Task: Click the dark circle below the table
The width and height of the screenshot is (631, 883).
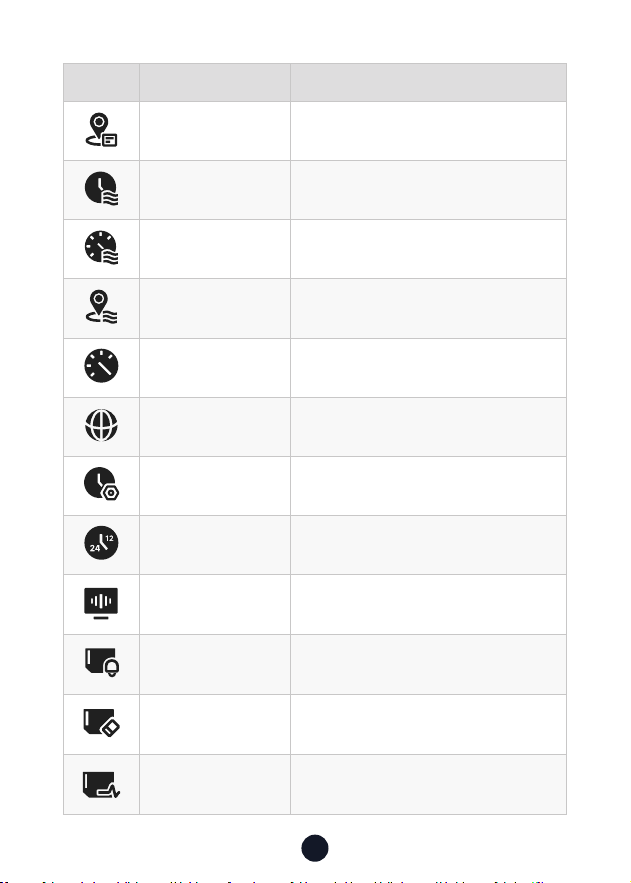Action: pos(315,848)
